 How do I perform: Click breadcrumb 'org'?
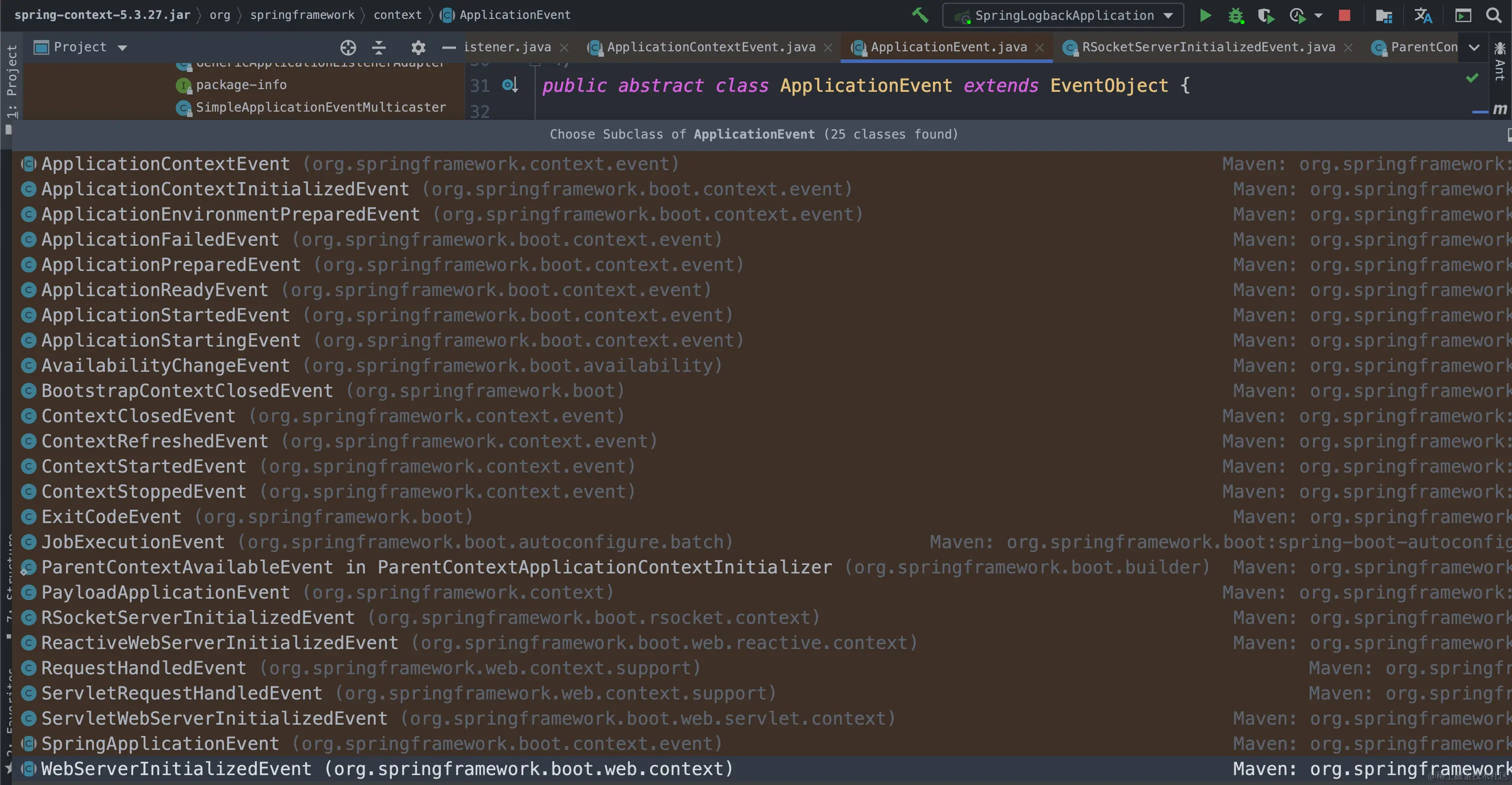(220, 14)
